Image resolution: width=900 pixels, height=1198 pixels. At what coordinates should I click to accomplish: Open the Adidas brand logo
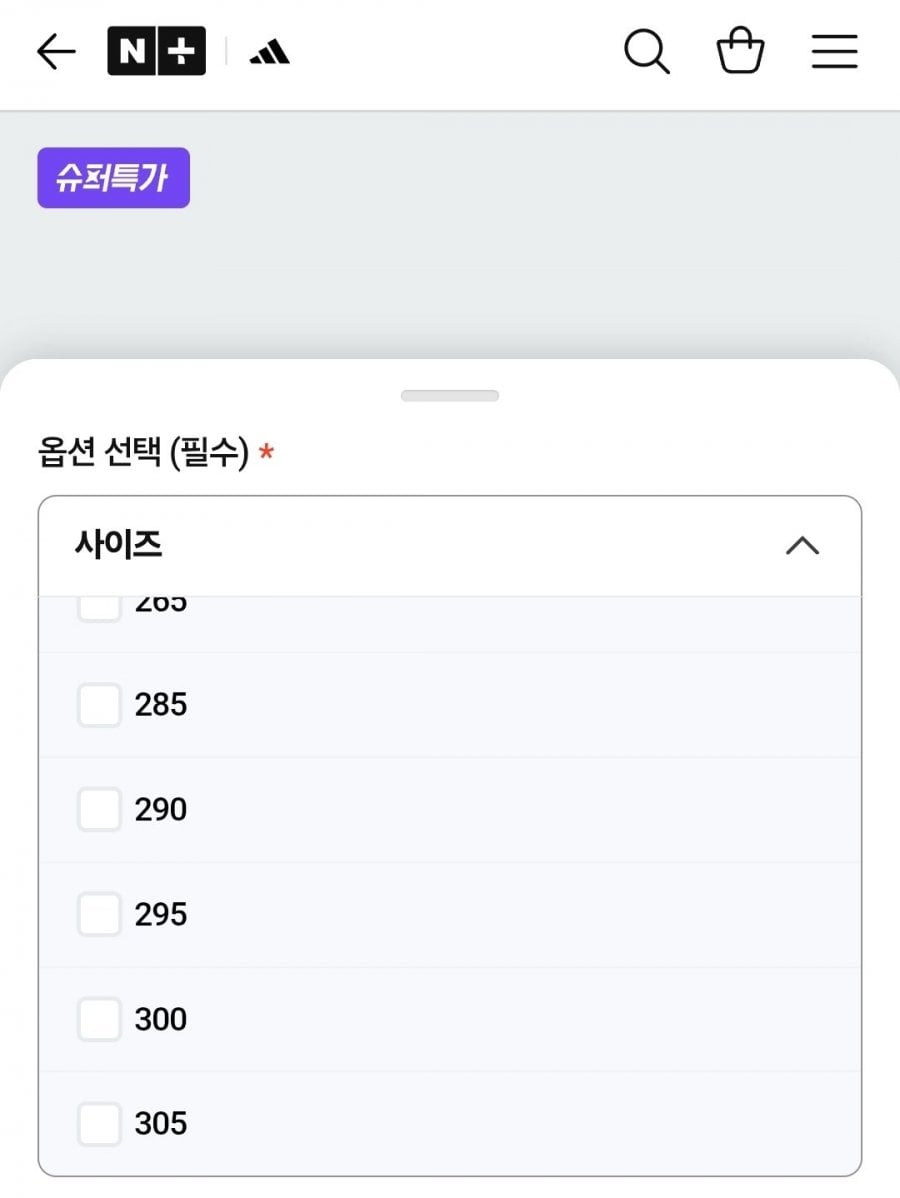click(270, 53)
